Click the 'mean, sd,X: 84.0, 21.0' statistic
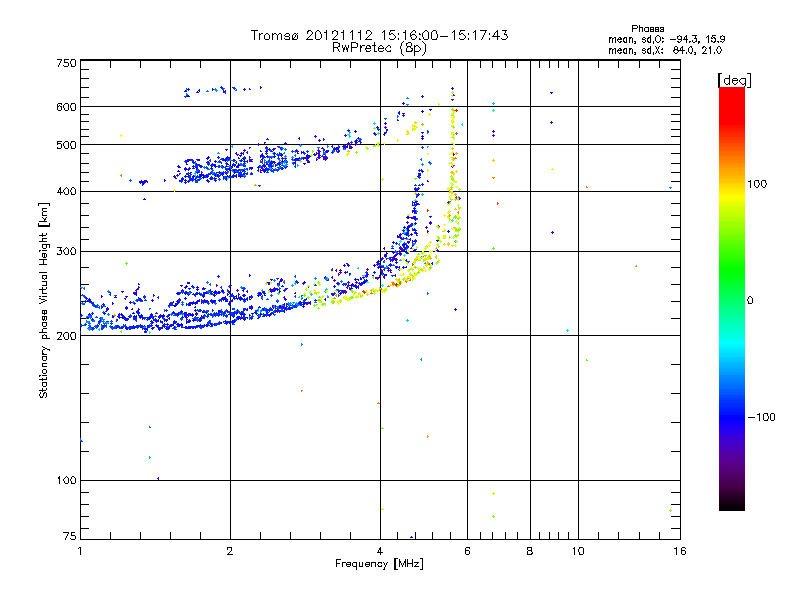Viewport: 800px width, 600px height. (665, 50)
